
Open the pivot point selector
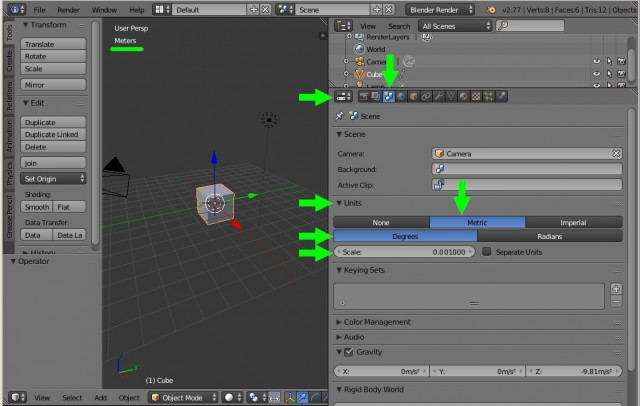click(258, 397)
